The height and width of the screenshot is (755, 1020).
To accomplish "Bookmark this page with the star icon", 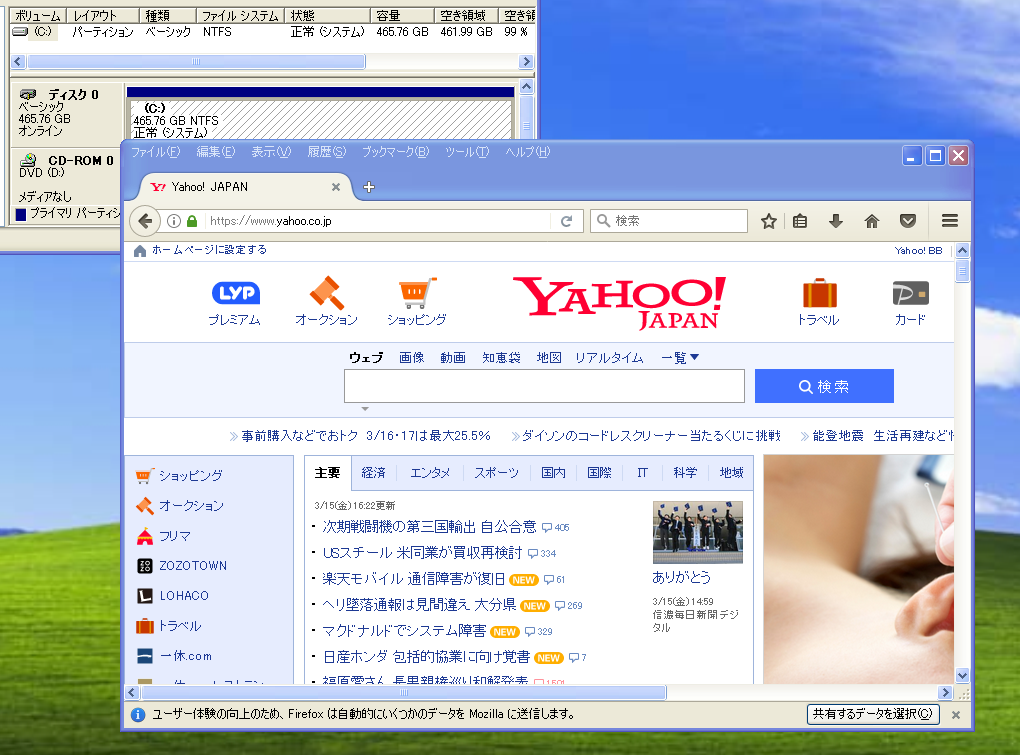I will tap(769, 220).
